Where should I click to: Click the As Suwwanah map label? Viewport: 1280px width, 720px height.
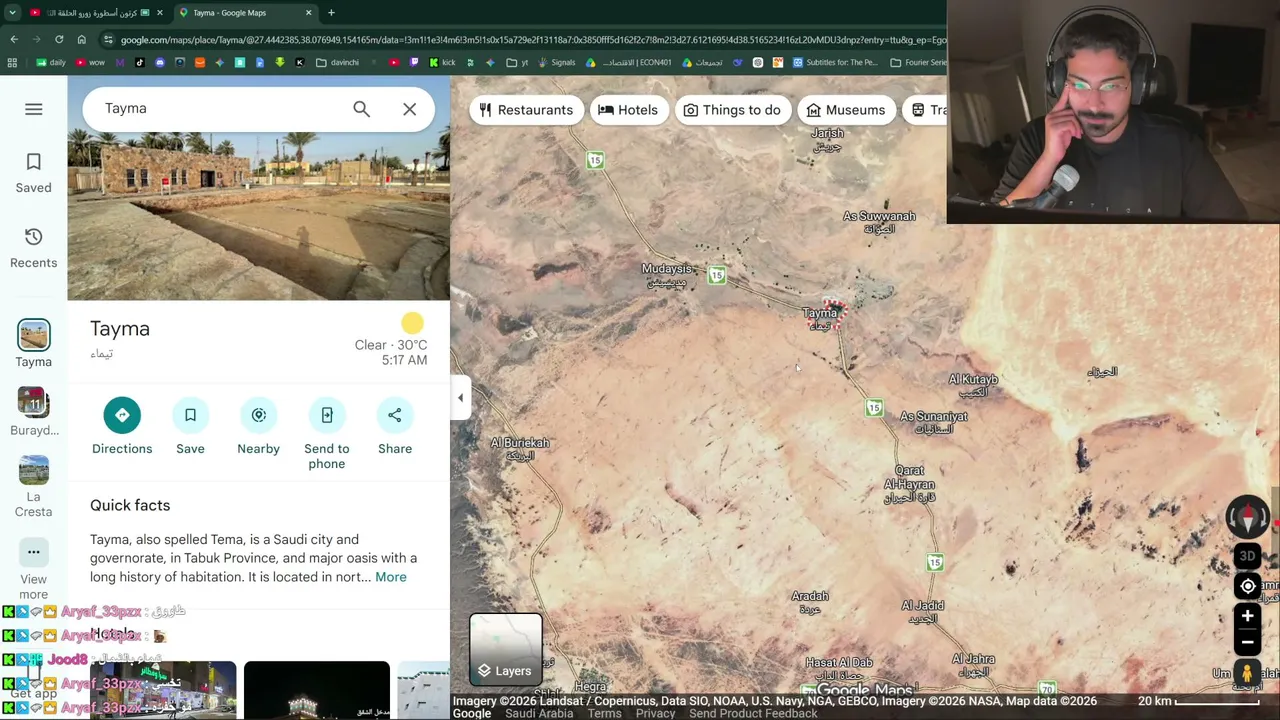pyautogui.click(x=879, y=222)
